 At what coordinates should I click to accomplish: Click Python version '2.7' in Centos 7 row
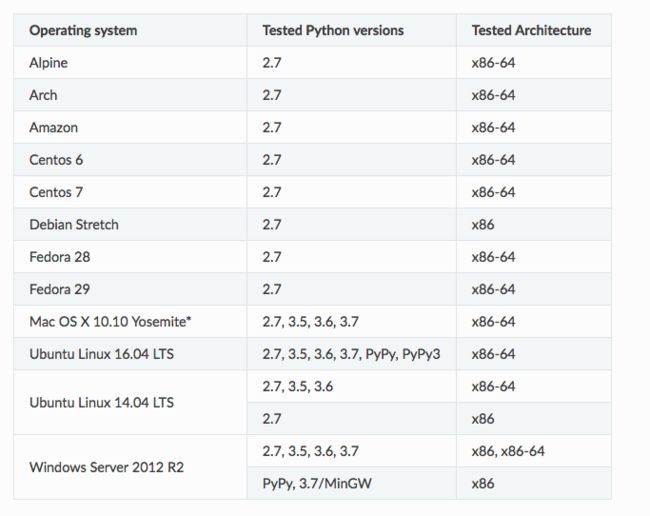pyautogui.click(x=272, y=192)
